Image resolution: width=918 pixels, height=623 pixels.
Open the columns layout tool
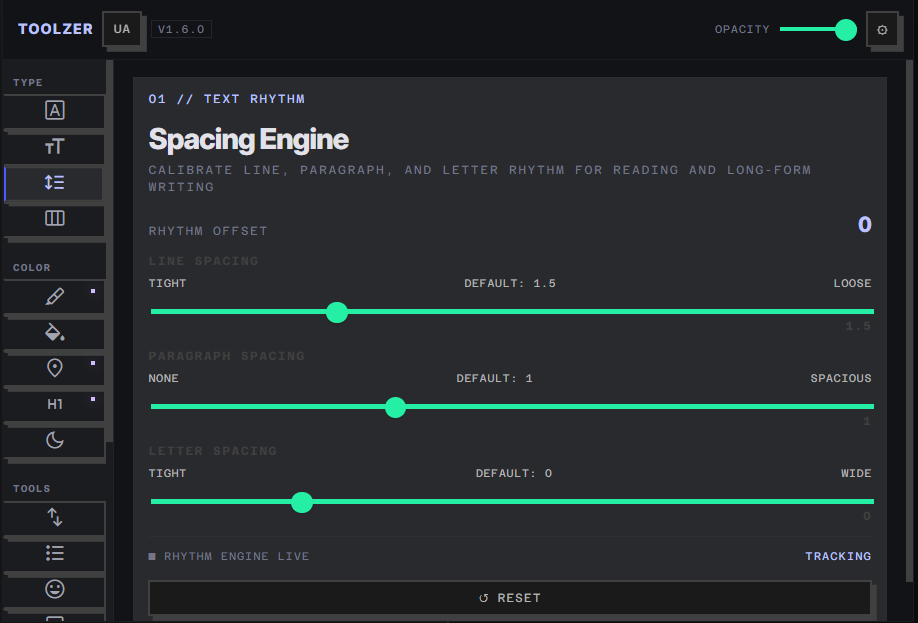[x=54, y=219]
